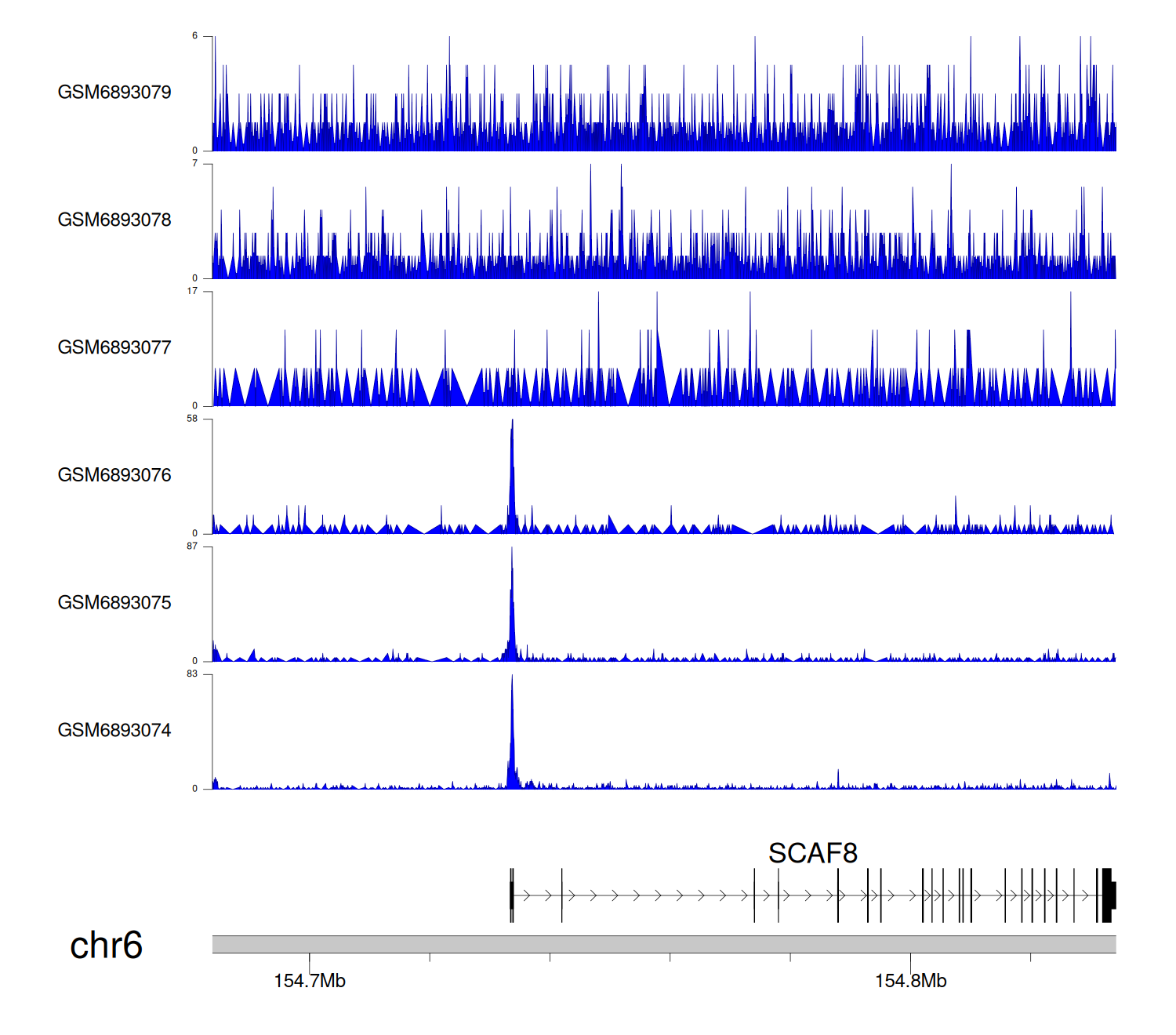Click the y-axis maximum value 83
Screen dimensions: 1176x1035
pyautogui.click(x=192, y=674)
